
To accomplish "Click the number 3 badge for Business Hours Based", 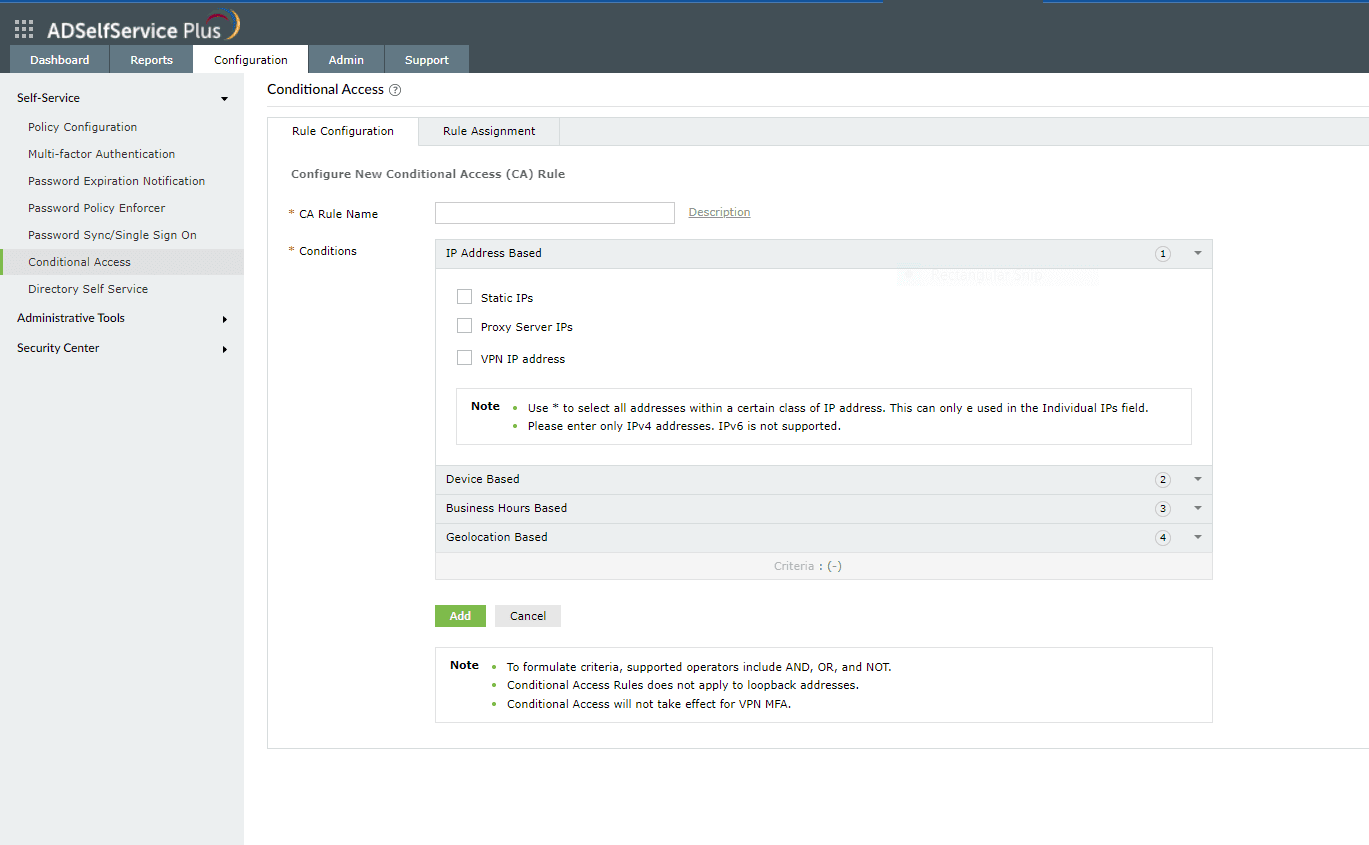I will (x=1162, y=509).
